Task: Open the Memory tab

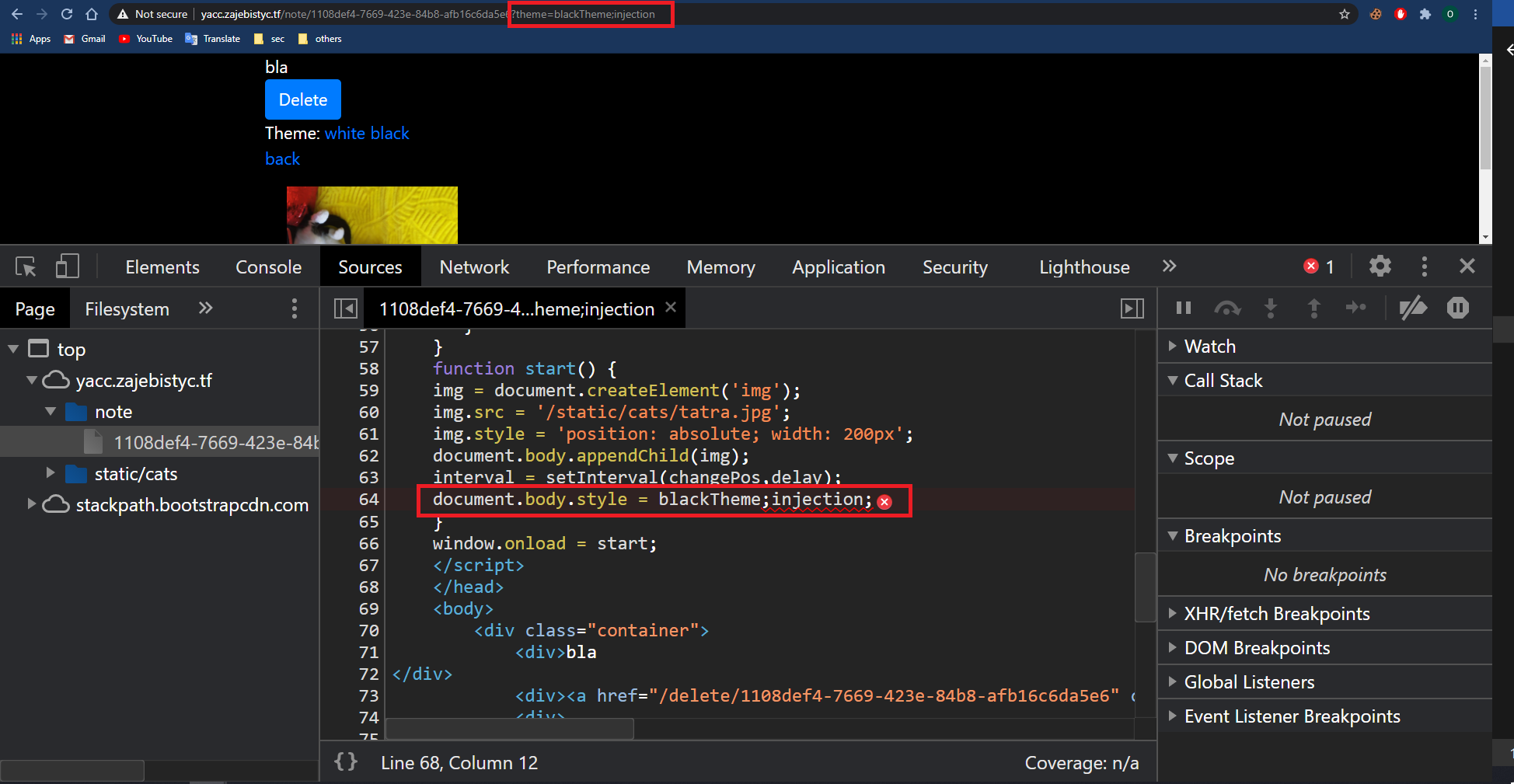Action: [720, 267]
